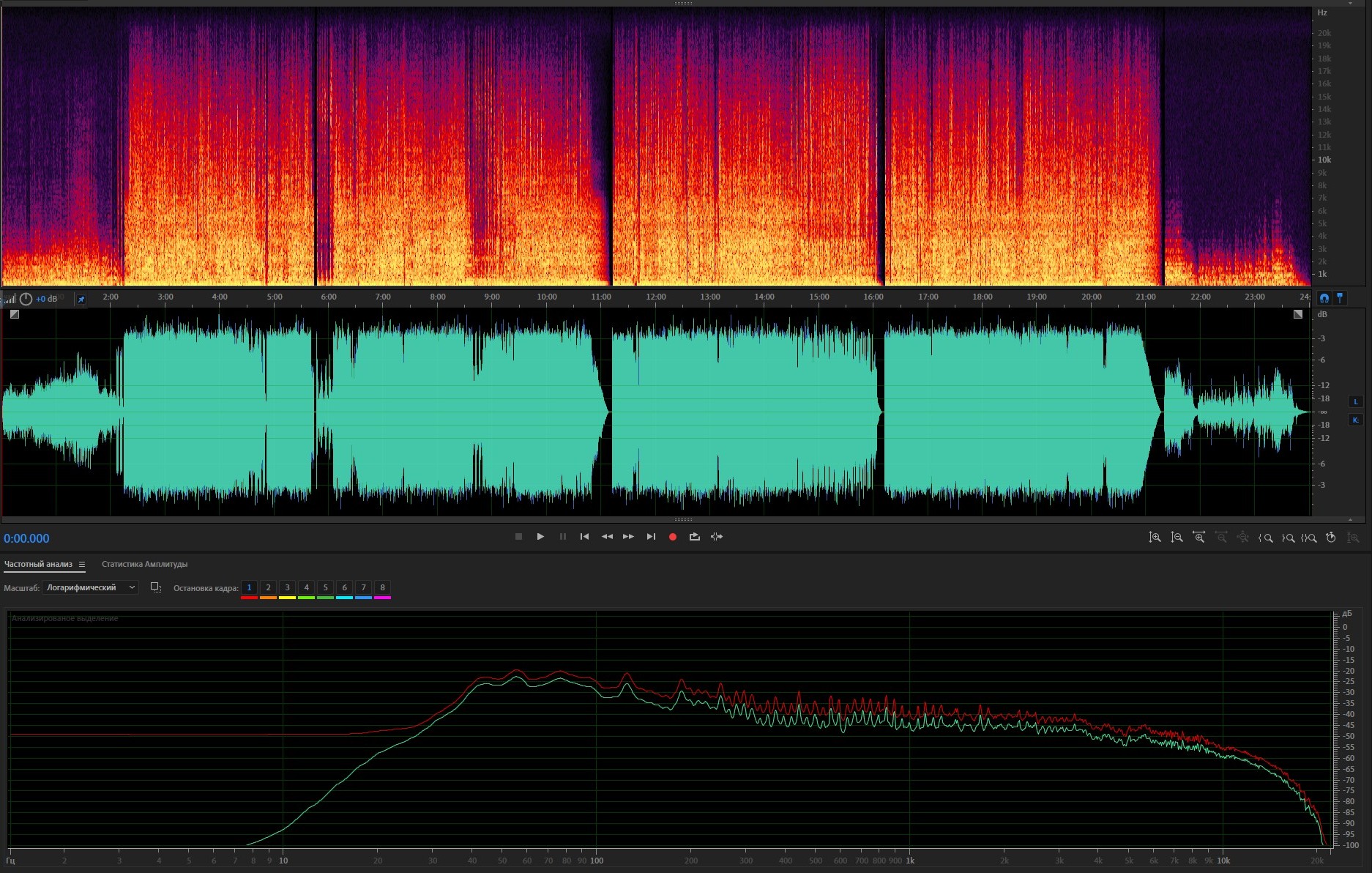Click Zoom Out (Time) icon
Screen dimensions: 1372x873
click(x=1220, y=538)
